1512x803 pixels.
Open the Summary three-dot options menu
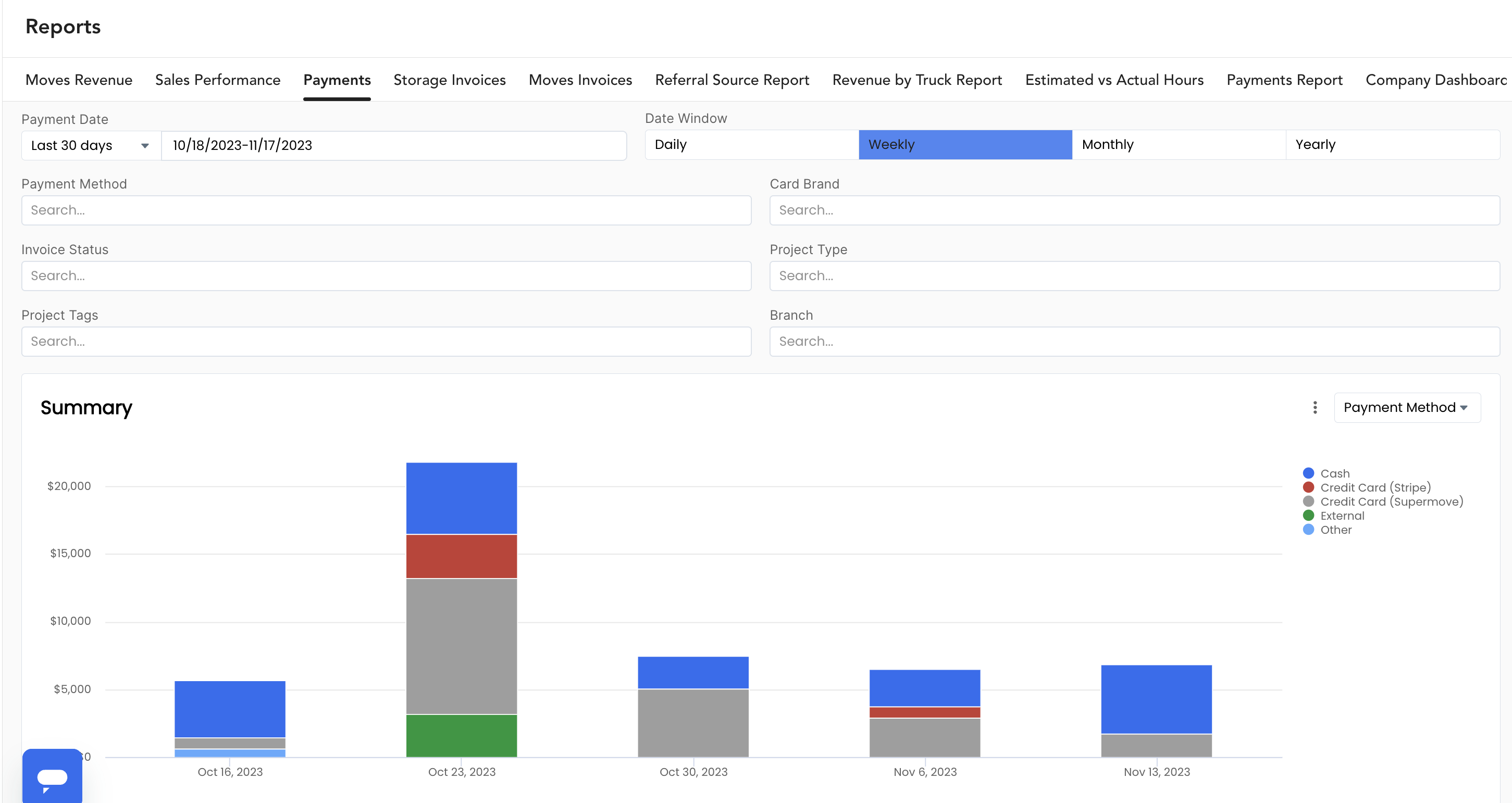(1315, 407)
